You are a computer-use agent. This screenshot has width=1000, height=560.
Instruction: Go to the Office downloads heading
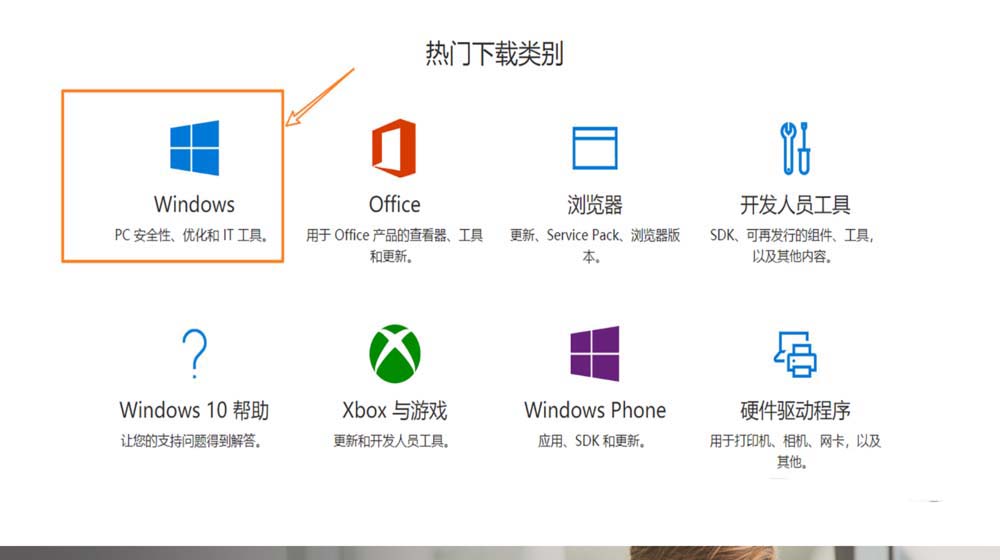coord(394,205)
